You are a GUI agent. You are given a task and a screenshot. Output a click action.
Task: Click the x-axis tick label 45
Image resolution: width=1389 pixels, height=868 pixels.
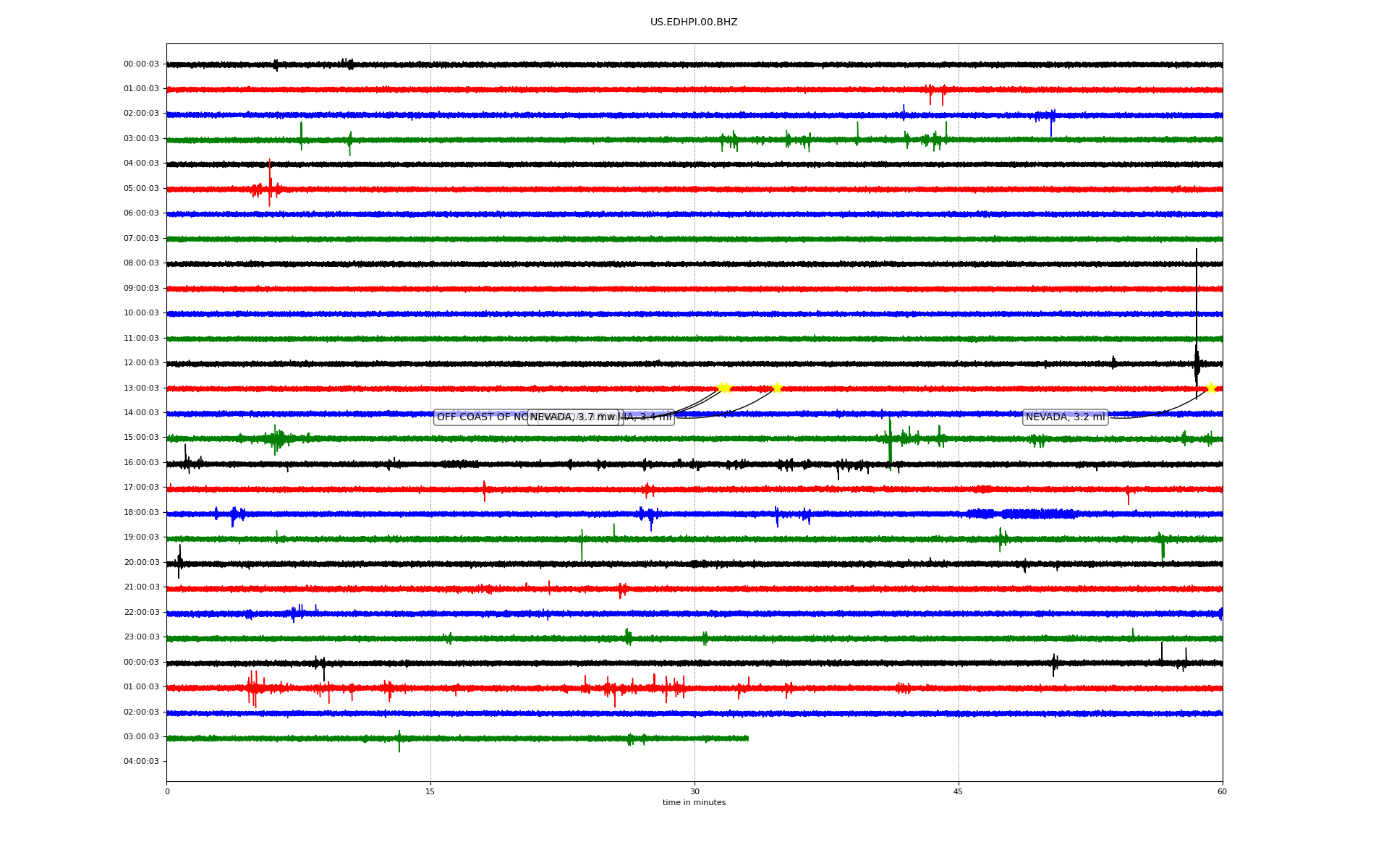[x=959, y=791]
